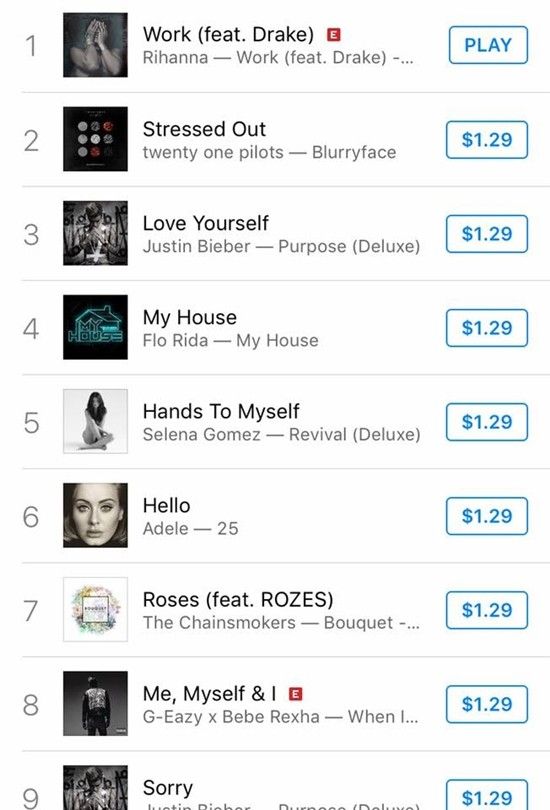The width and height of the screenshot is (550, 810).
Task: Open Selena Gomez Revival album cover
Action: [x=95, y=421]
